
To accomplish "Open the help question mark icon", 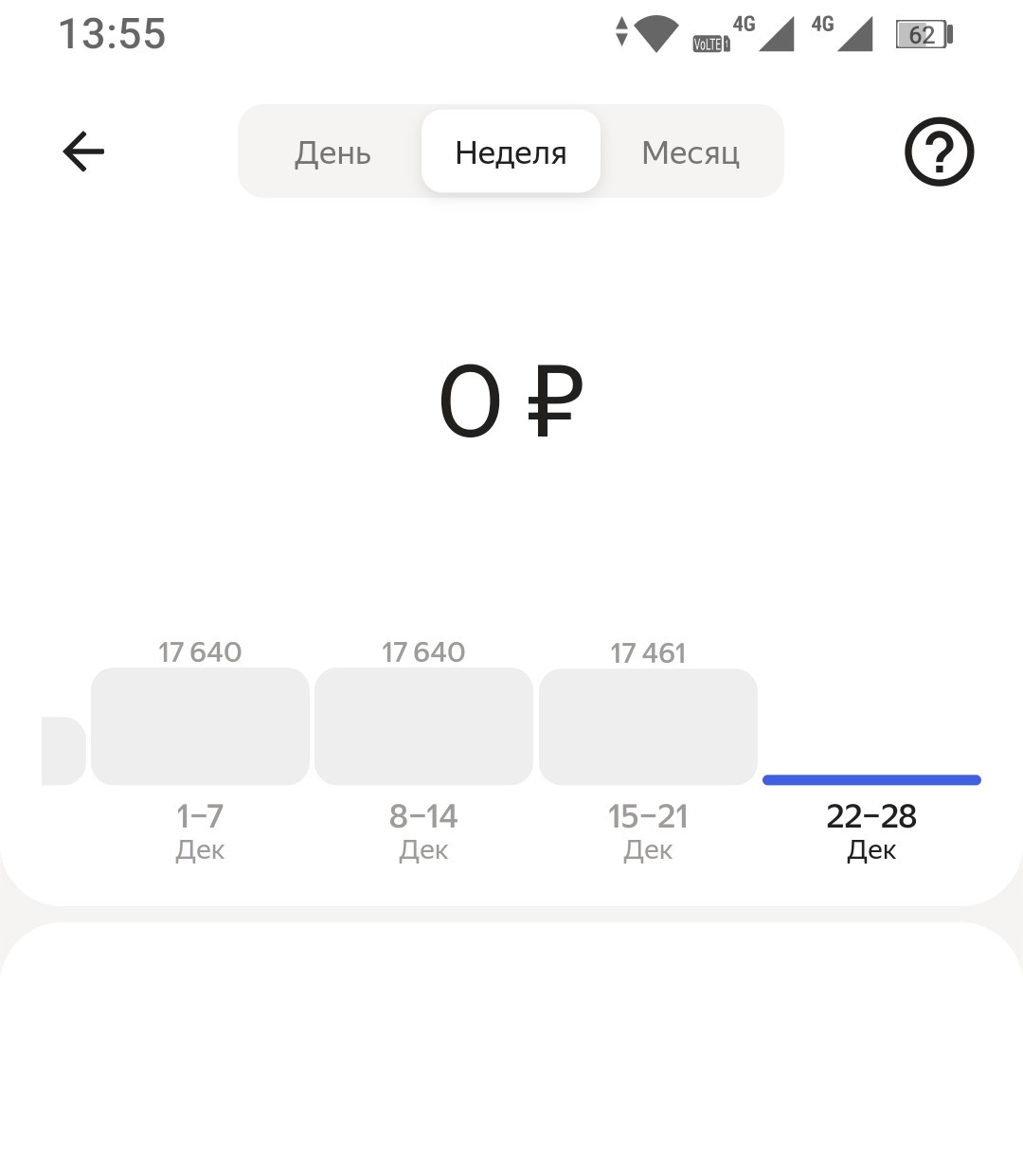I will 939,151.
